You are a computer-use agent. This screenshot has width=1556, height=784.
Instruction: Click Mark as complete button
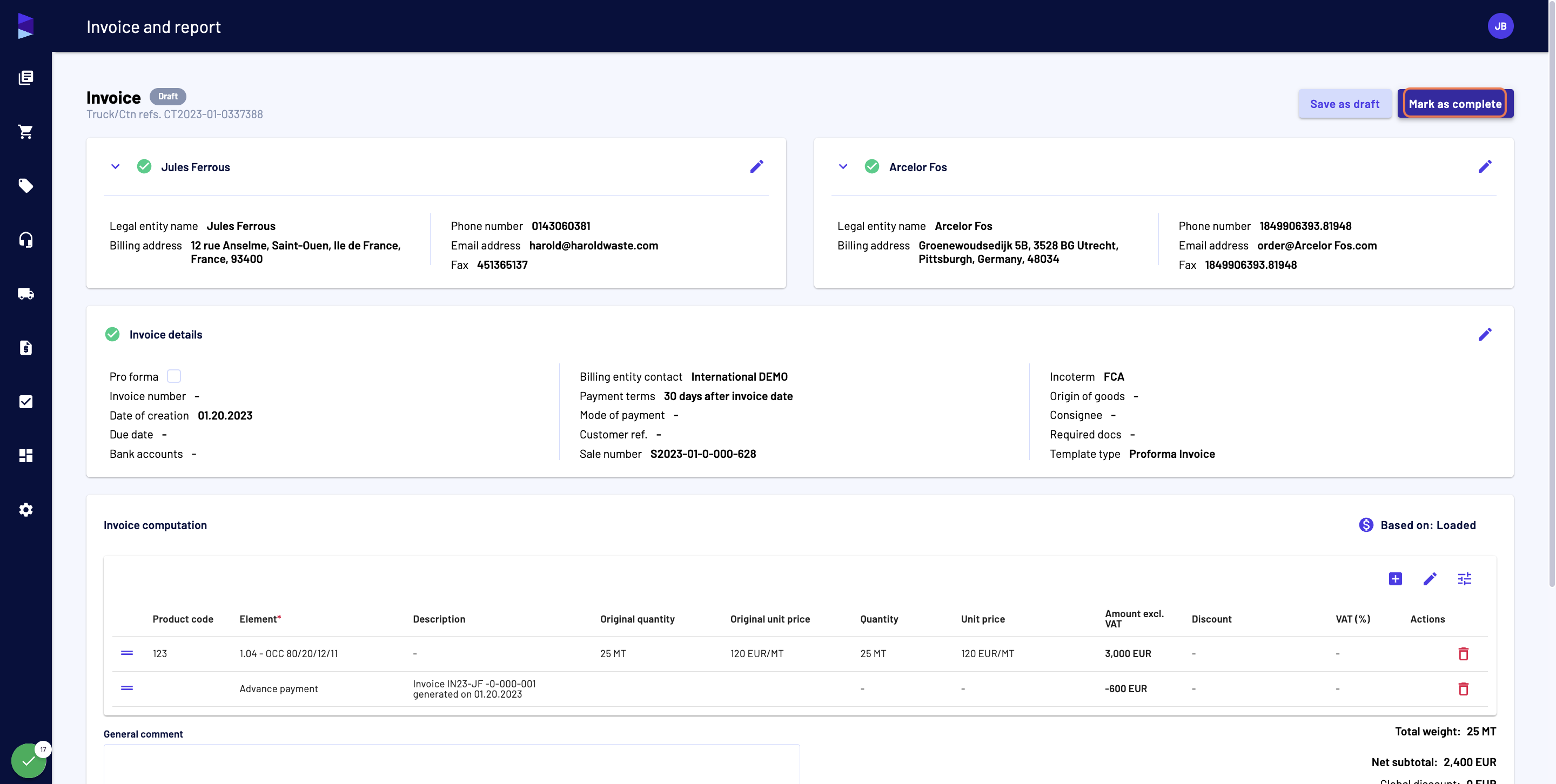pyautogui.click(x=1454, y=104)
